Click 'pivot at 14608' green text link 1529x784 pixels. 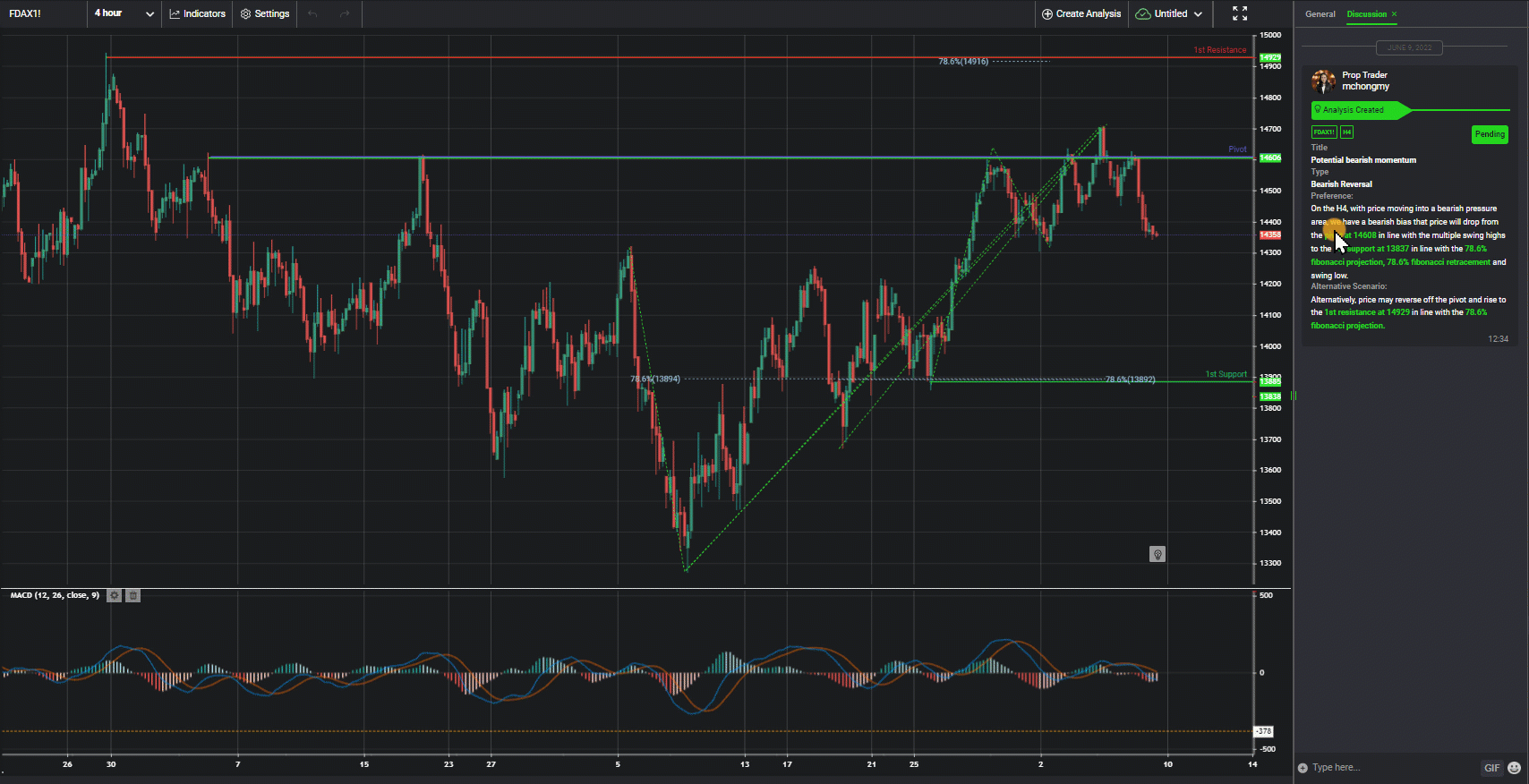(x=1350, y=235)
